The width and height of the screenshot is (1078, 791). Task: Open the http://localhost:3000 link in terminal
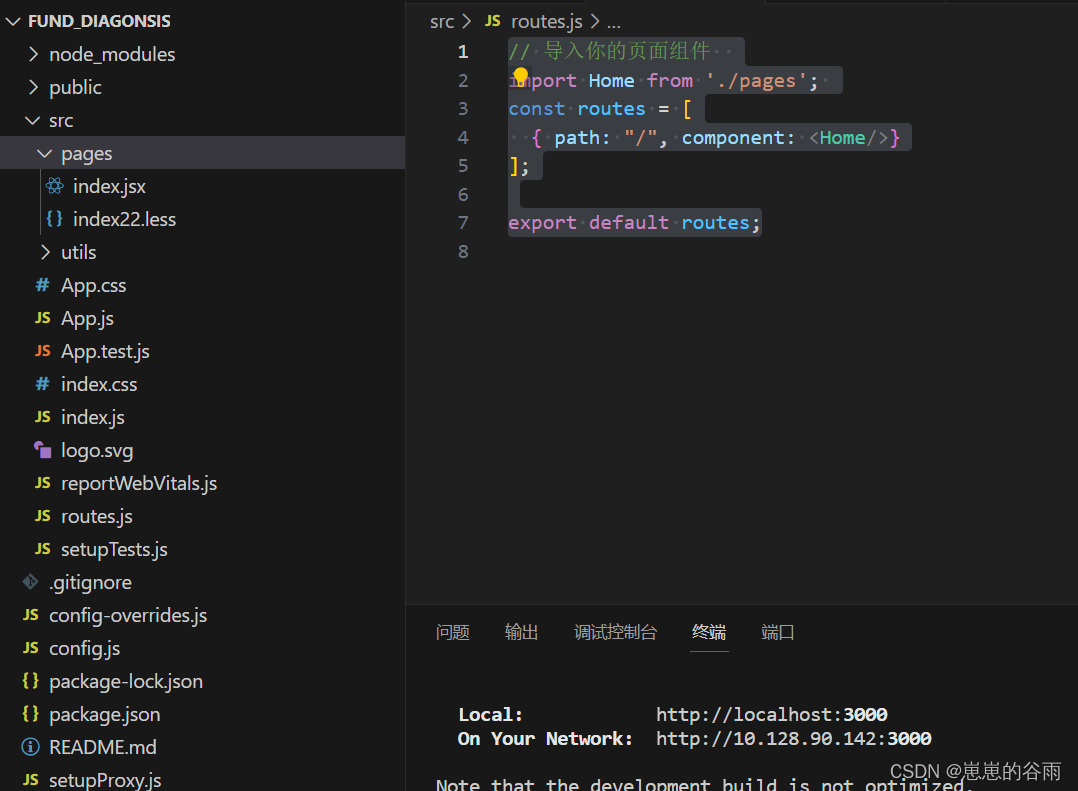[x=771, y=715]
